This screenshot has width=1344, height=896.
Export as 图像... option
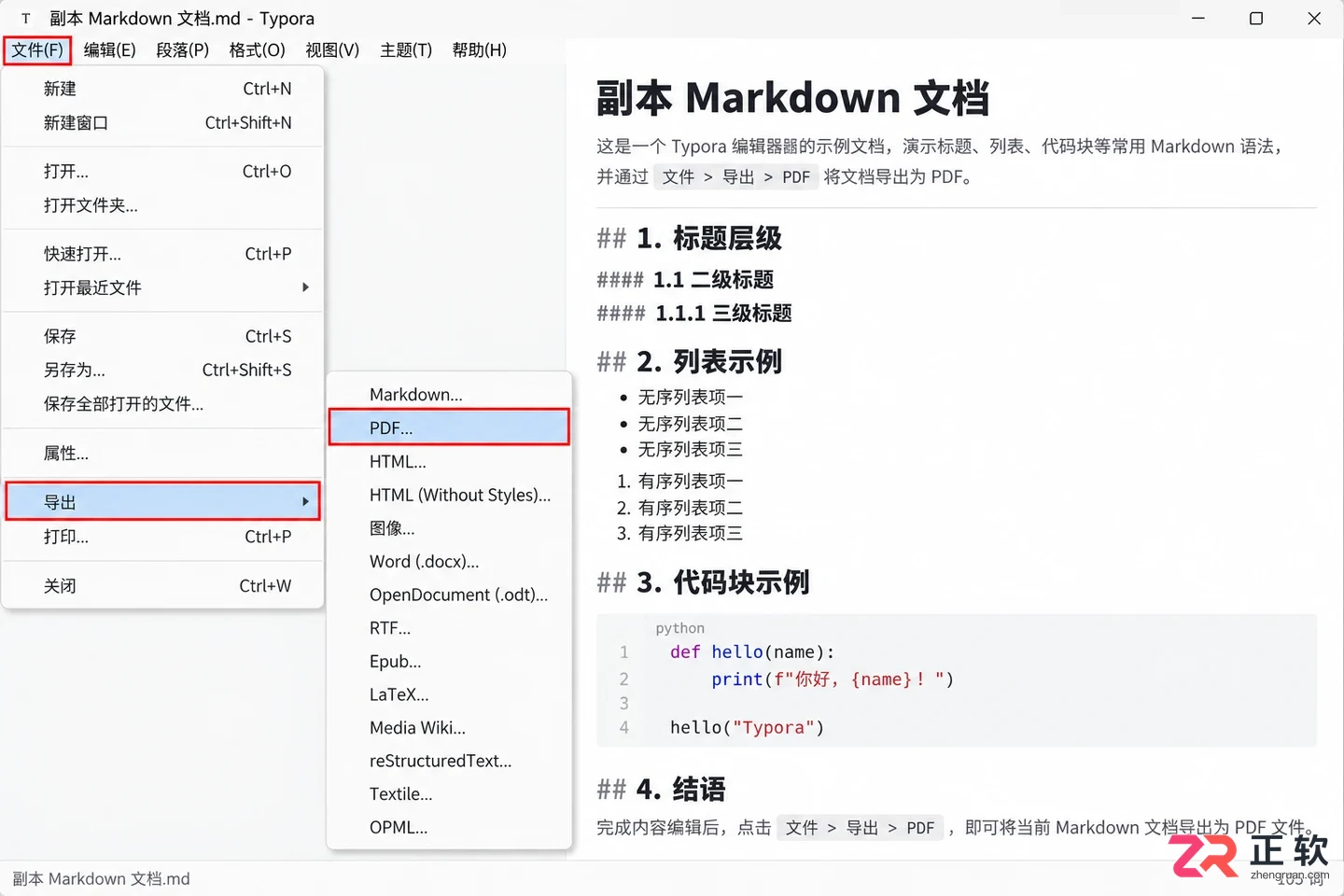point(449,528)
